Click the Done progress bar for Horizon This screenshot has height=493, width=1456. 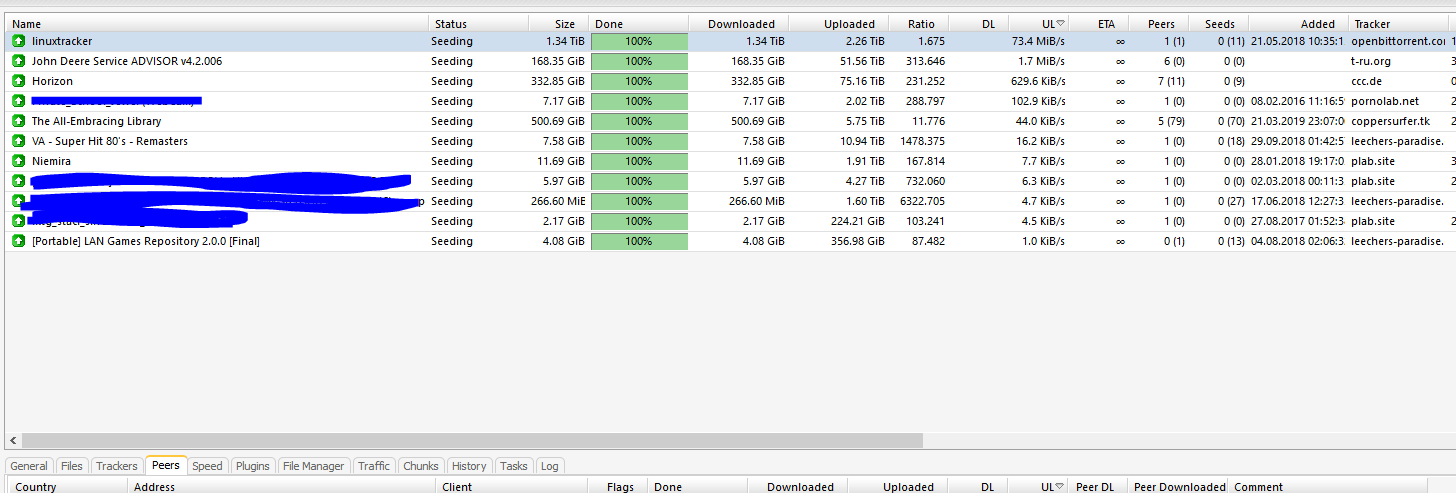point(639,81)
